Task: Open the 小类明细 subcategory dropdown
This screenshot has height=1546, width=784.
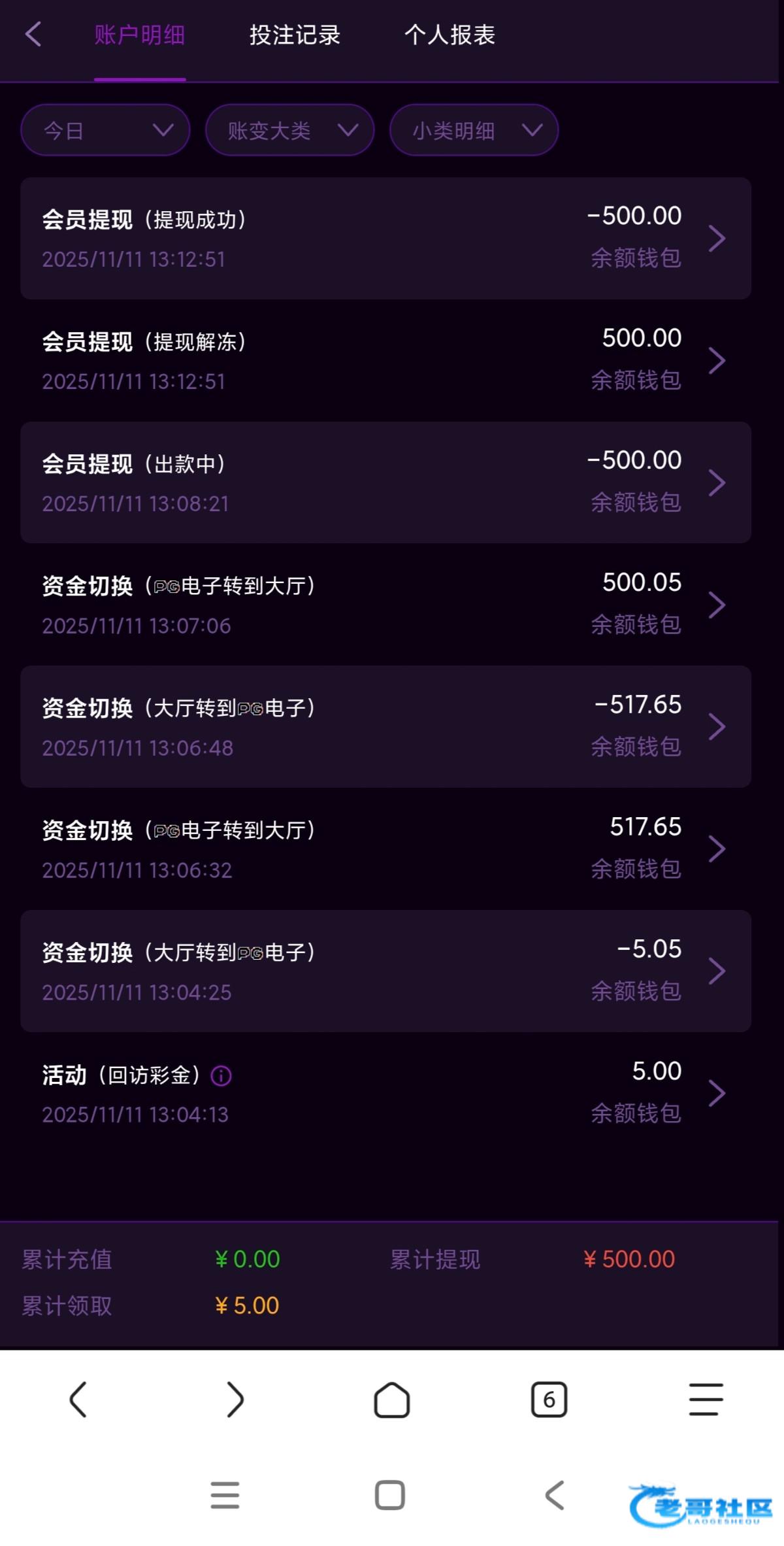Action: [x=474, y=130]
